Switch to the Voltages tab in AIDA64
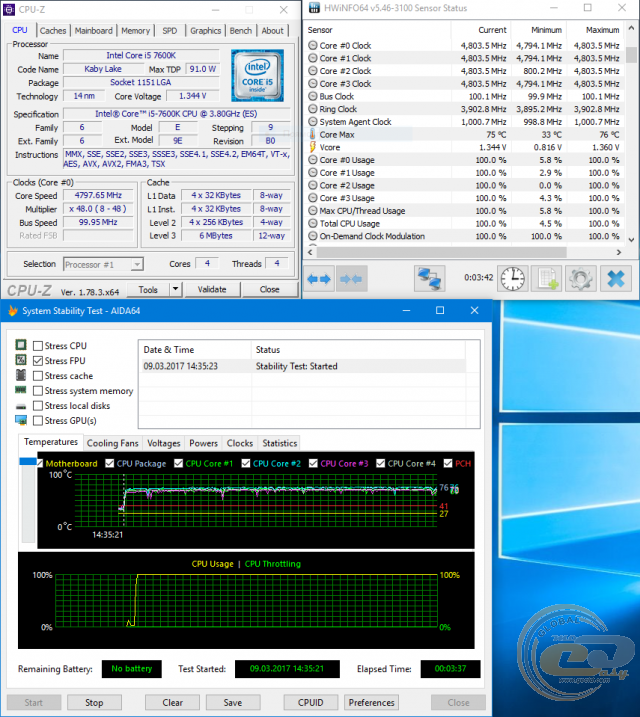The width and height of the screenshot is (640, 717). (164, 443)
